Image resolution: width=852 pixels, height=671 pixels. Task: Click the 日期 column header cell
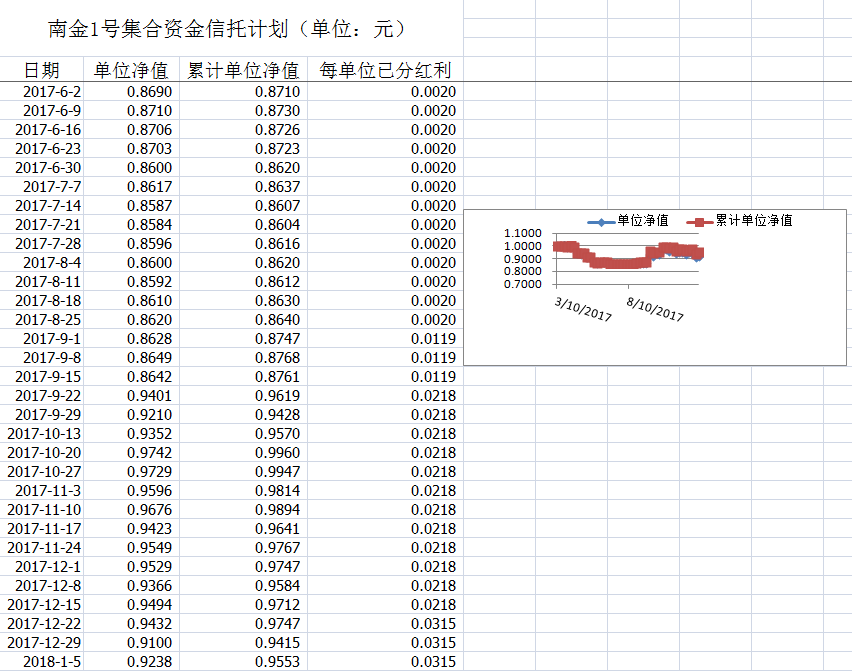pyautogui.click(x=41, y=70)
